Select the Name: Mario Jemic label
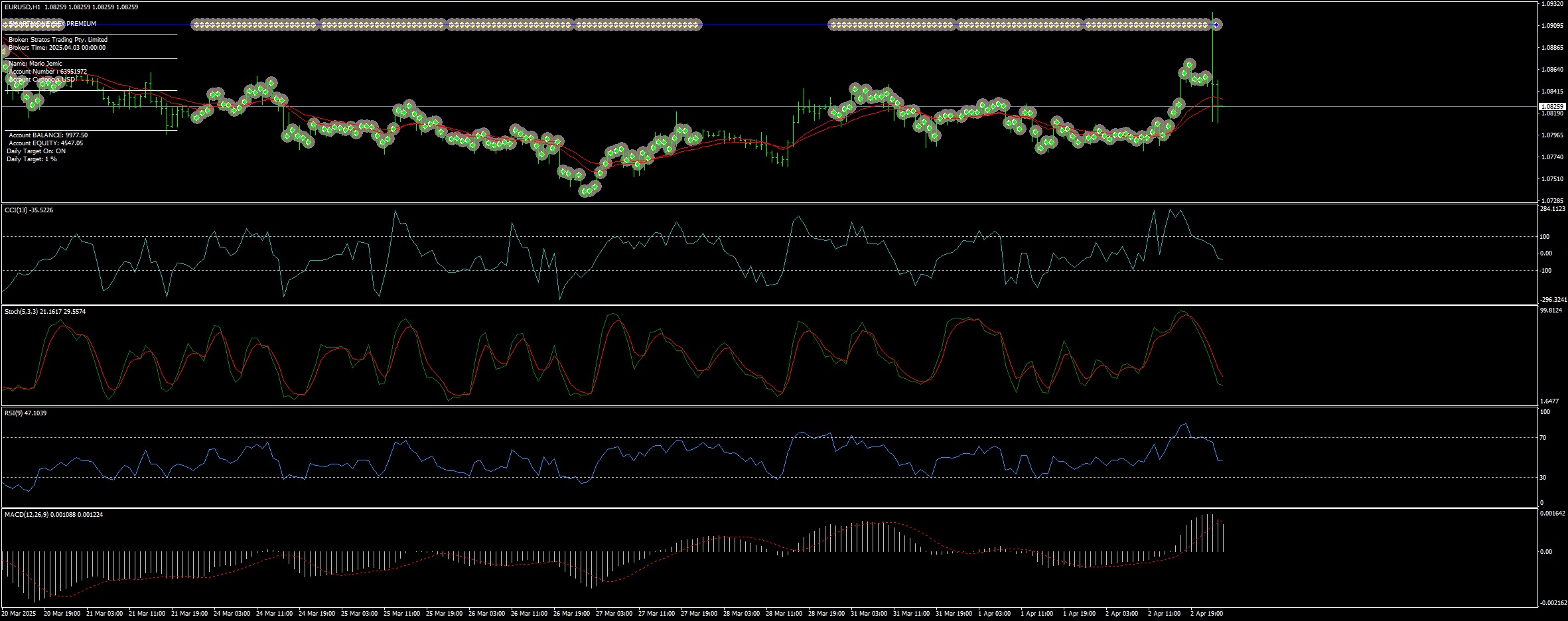Viewport: 1568px width, 621px height. click(35, 64)
